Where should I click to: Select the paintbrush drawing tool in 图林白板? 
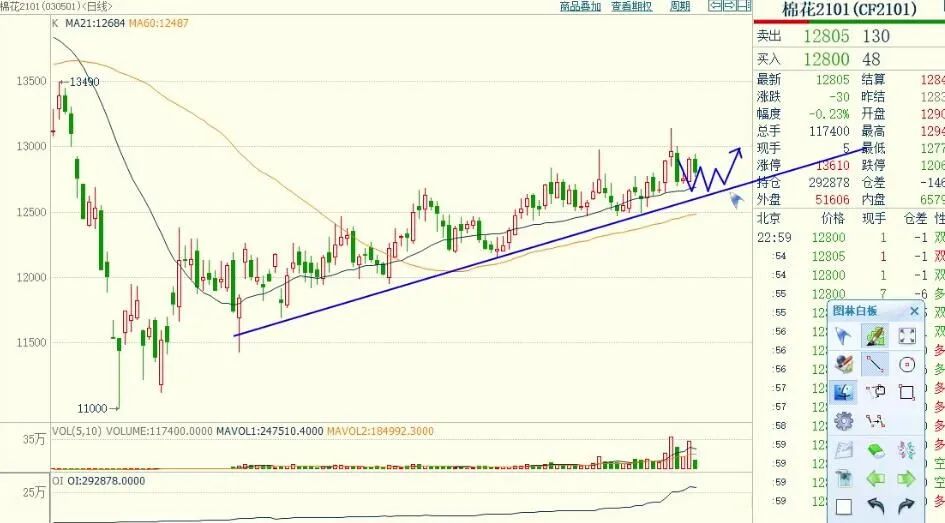pos(874,336)
